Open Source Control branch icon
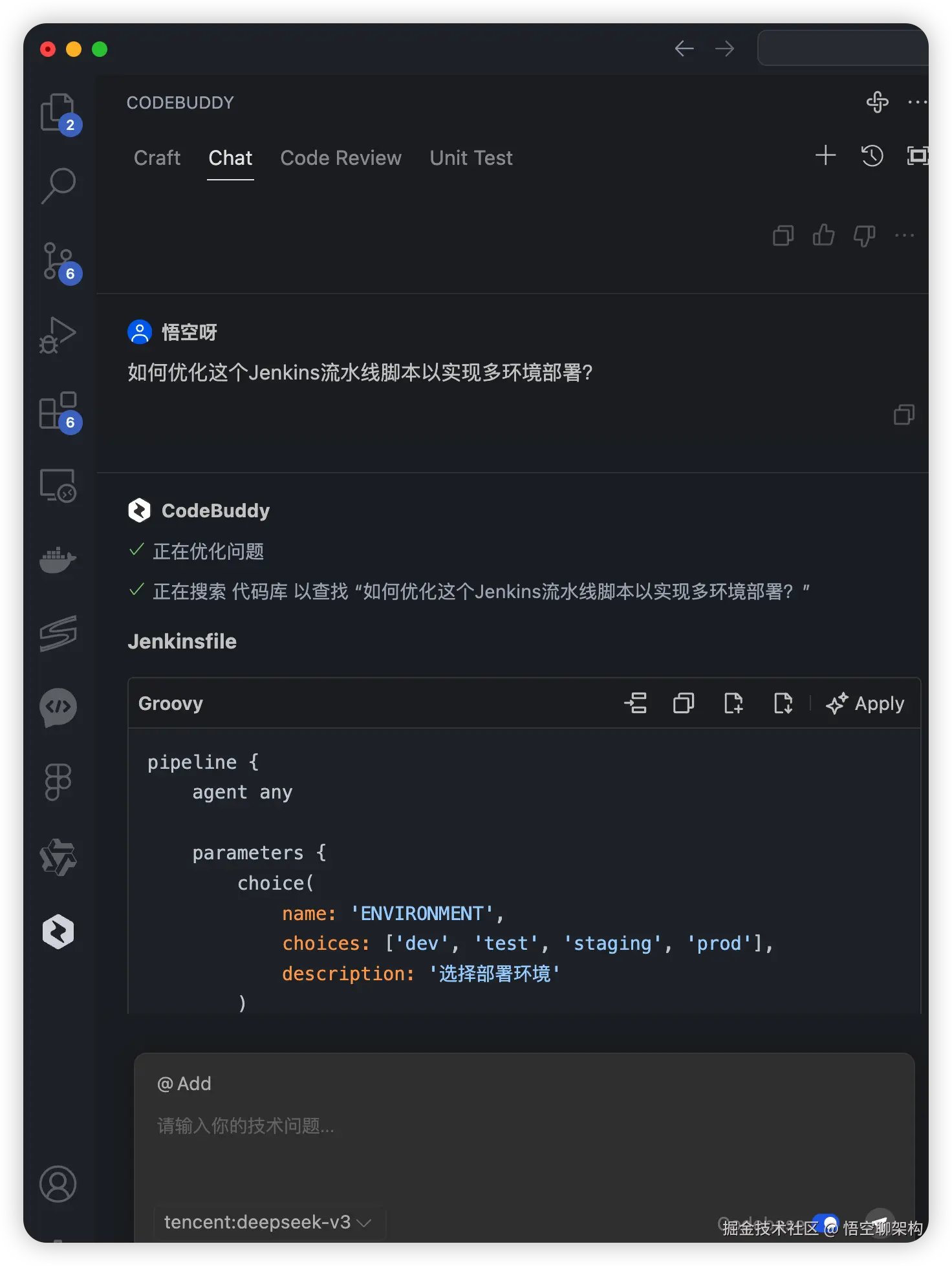The image size is (952, 1266). pos(56,261)
